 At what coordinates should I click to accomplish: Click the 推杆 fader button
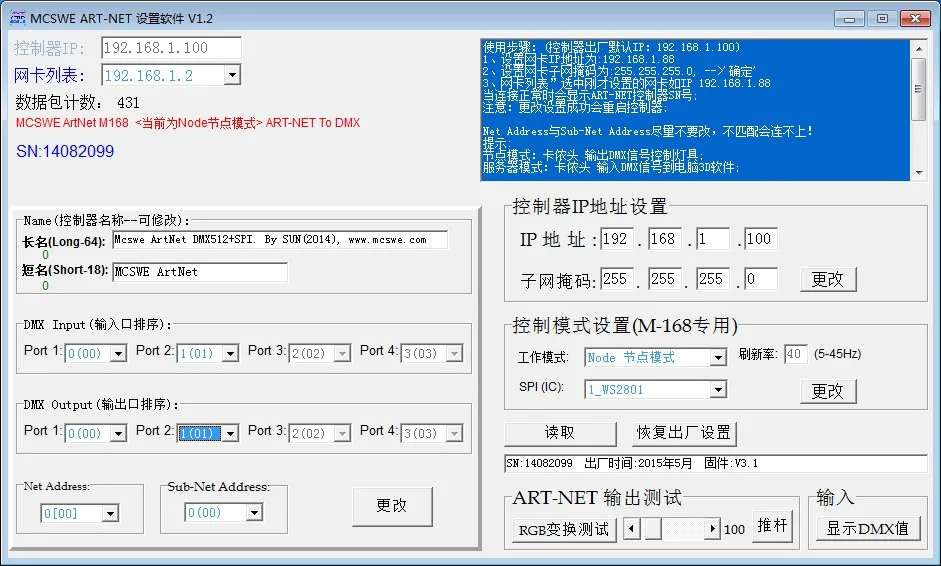pos(772,526)
